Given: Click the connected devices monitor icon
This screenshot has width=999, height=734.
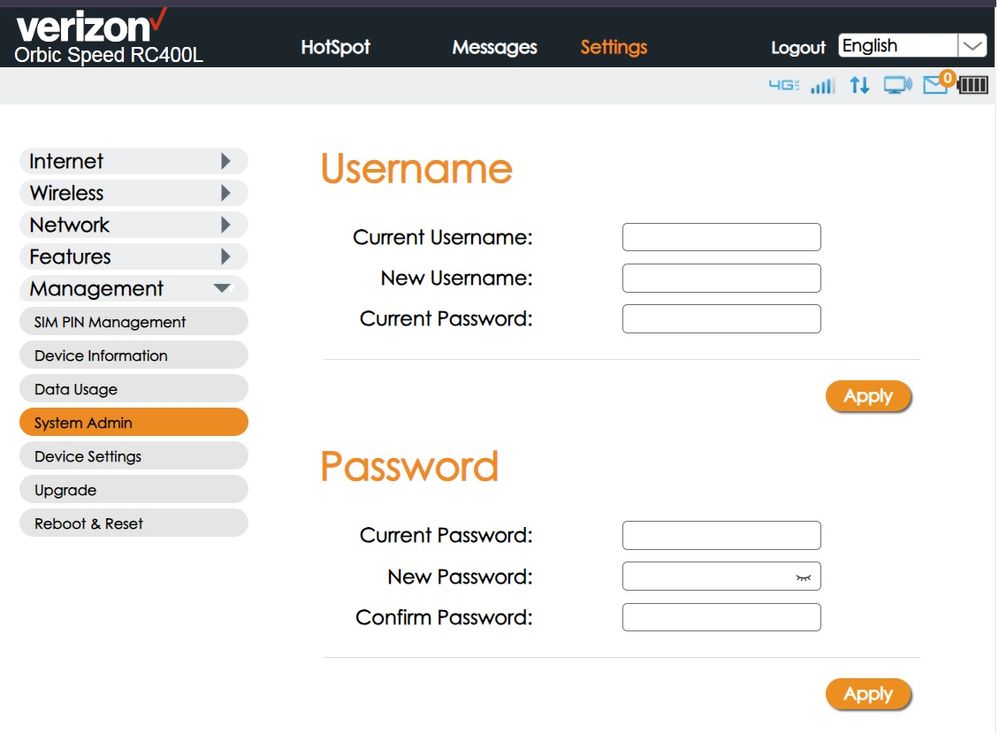Looking at the screenshot, I should pyautogui.click(x=898, y=85).
